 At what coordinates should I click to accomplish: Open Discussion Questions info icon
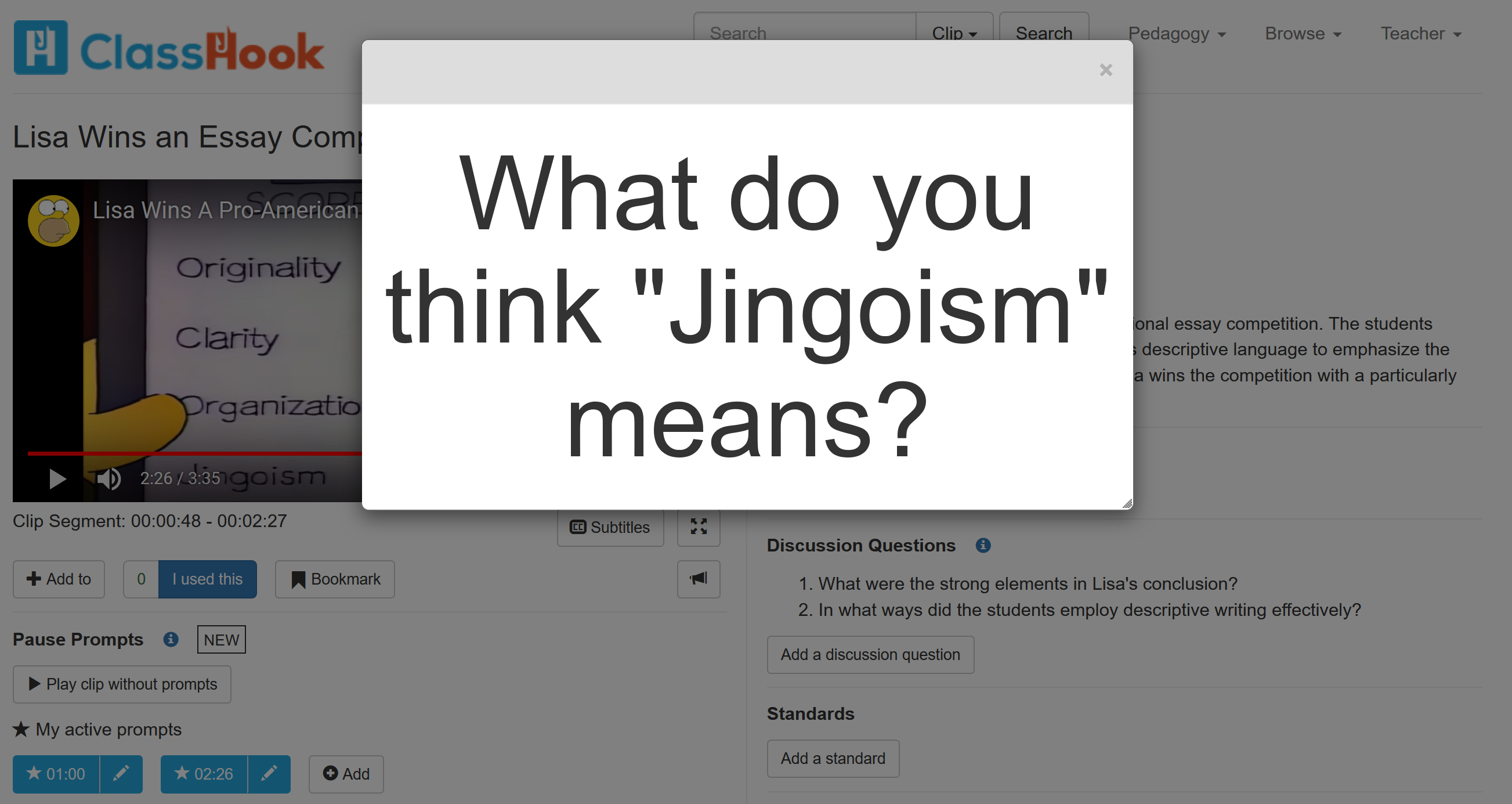click(982, 545)
